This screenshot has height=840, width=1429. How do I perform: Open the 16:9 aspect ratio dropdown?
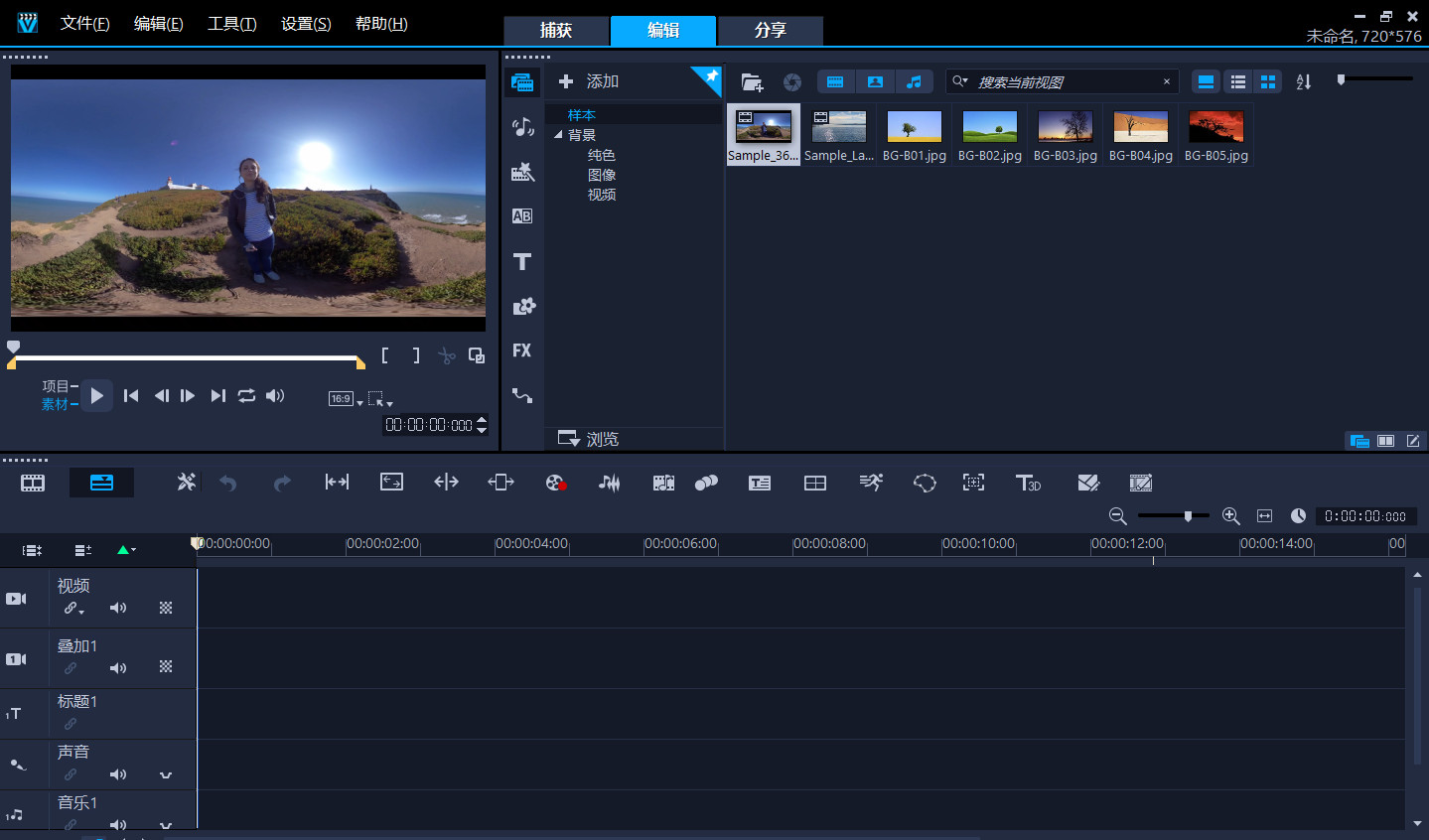click(x=346, y=399)
